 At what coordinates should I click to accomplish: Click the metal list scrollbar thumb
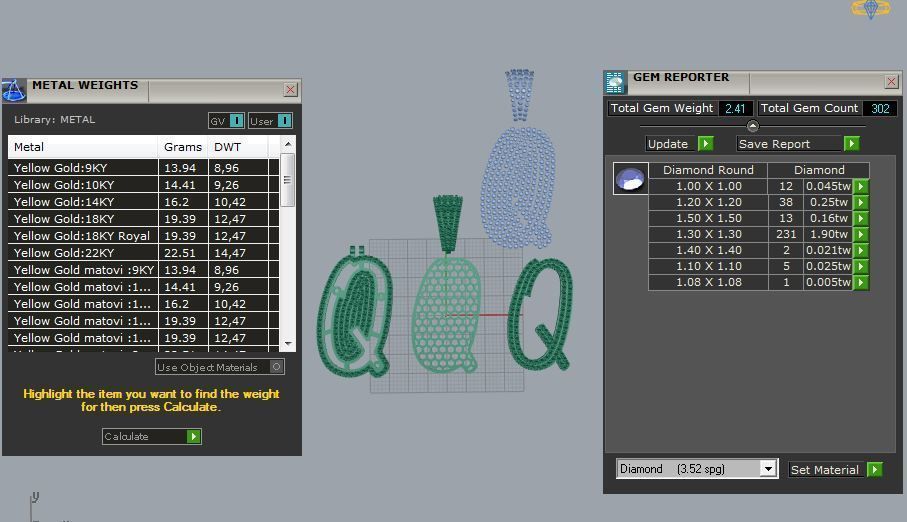(287, 180)
